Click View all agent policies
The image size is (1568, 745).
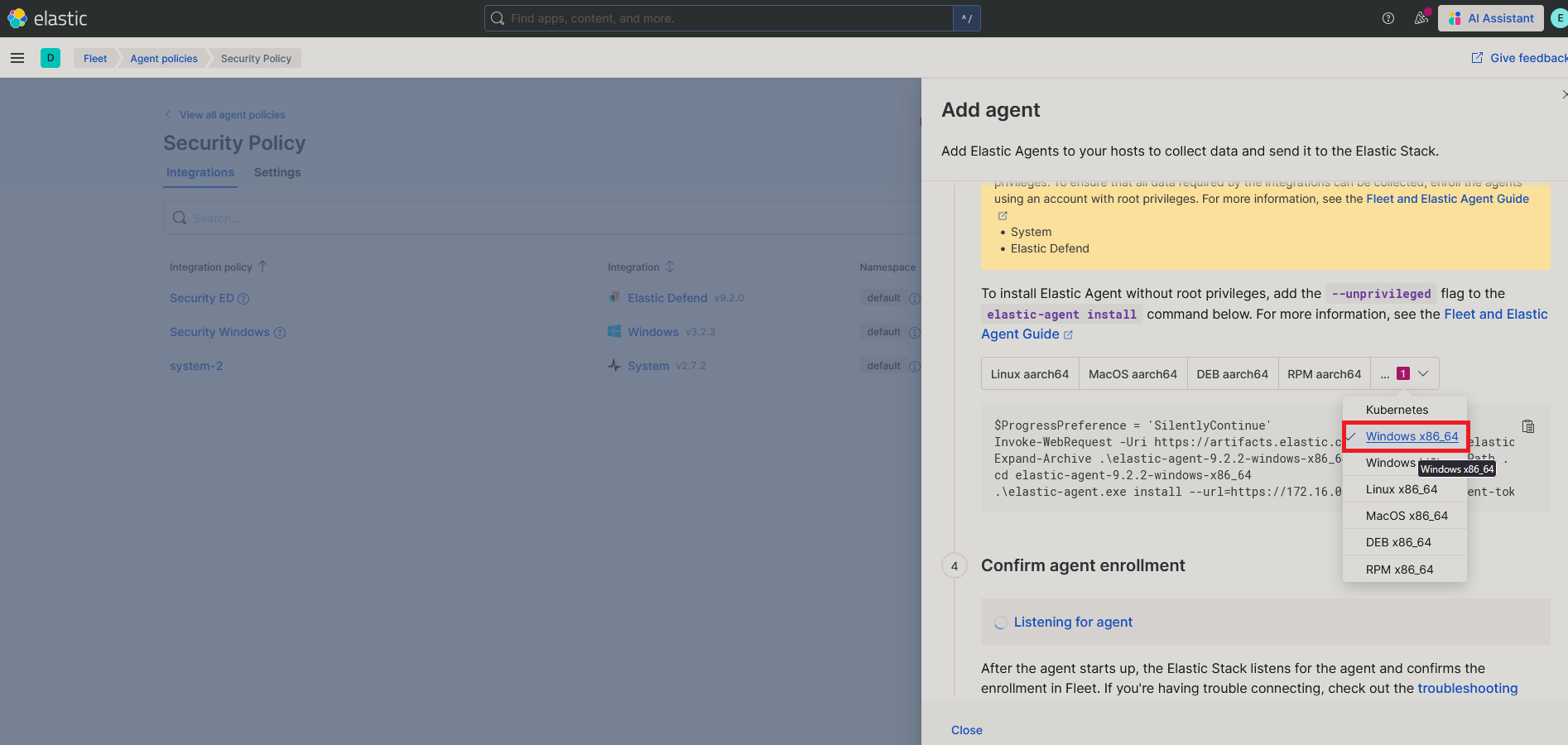coord(225,115)
